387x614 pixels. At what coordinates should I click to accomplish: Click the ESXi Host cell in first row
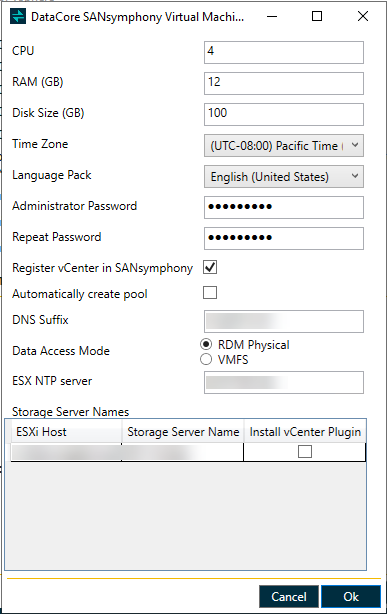click(66, 452)
